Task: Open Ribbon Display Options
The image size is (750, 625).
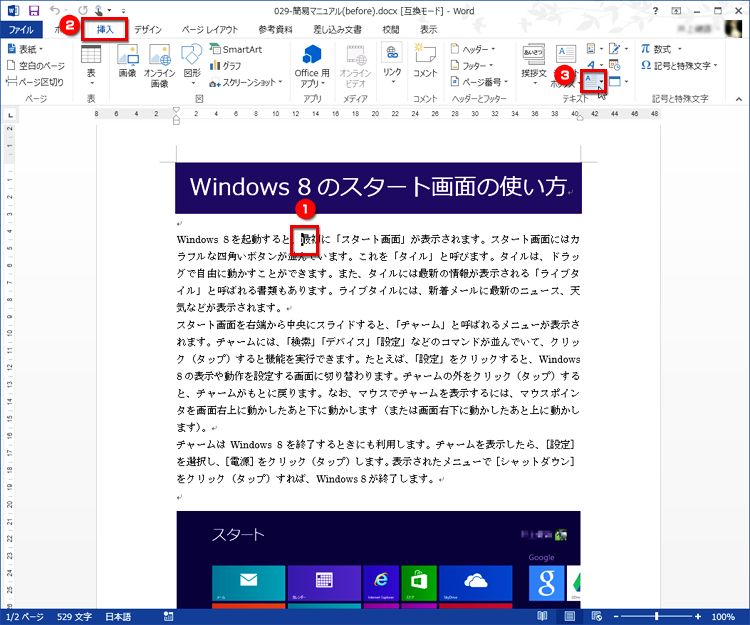Action: coord(676,11)
